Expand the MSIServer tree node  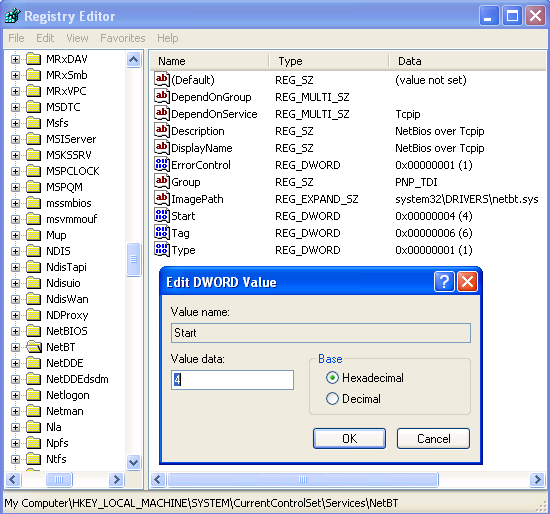[x=15, y=139]
